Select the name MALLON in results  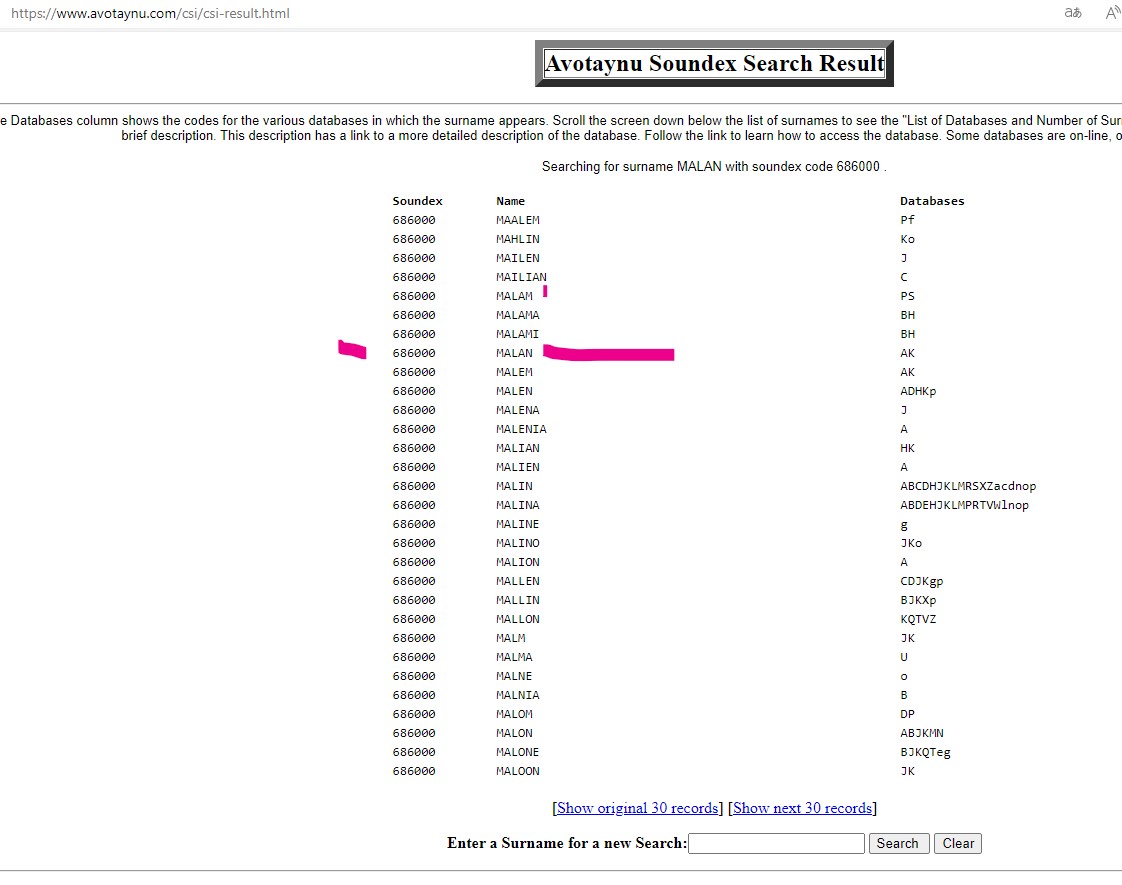click(x=517, y=619)
